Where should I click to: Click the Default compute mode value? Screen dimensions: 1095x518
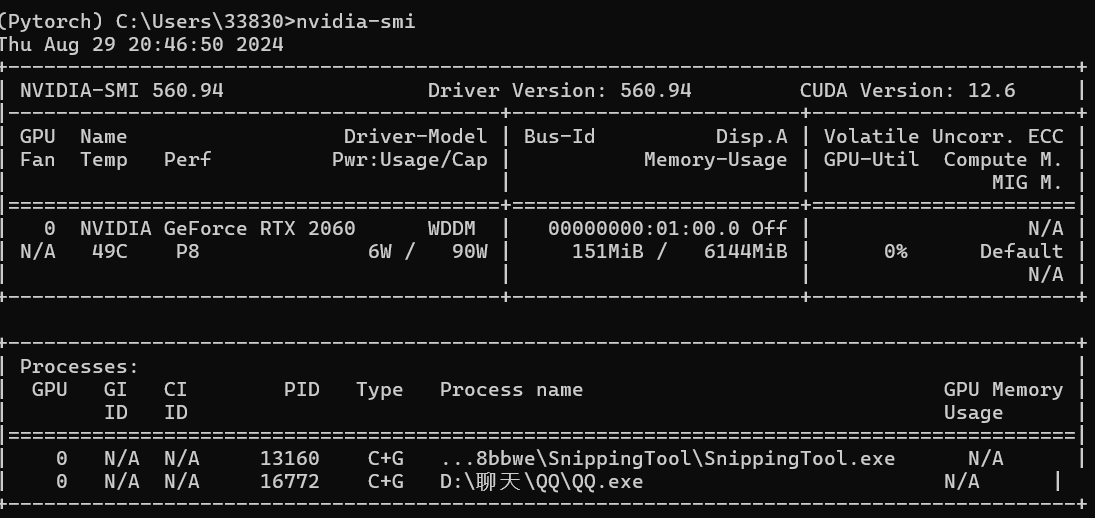[x=1022, y=251]
